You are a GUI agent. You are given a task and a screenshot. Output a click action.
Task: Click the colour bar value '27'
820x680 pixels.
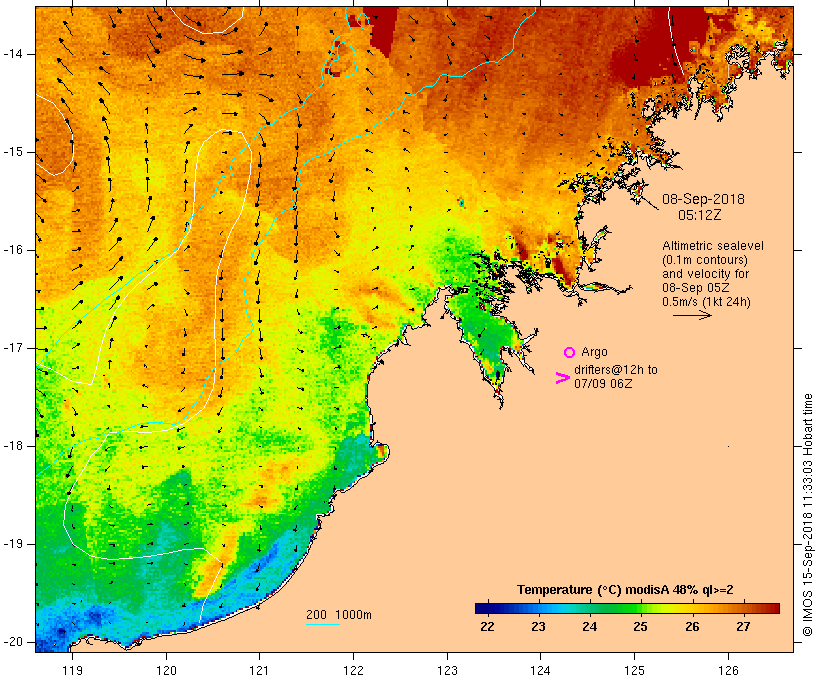point(744,626)
